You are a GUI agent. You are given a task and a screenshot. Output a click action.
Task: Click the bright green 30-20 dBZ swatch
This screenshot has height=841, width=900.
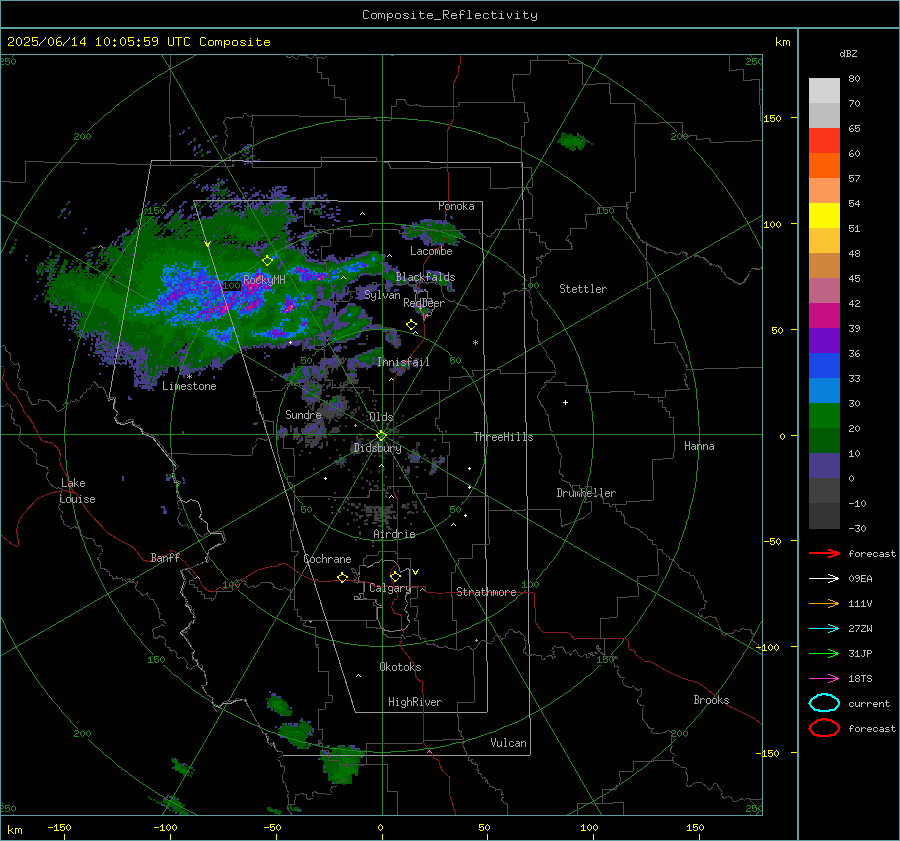tap(824, 416)
